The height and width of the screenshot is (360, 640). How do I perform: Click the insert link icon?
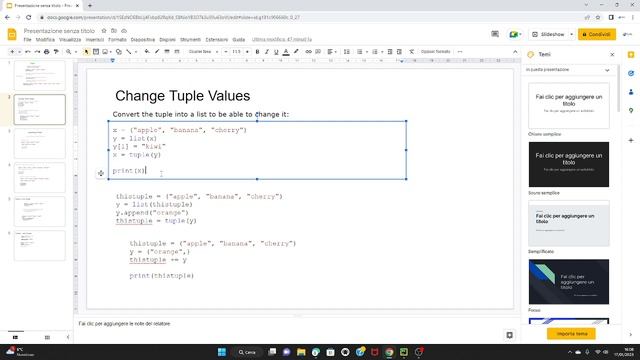309,52
